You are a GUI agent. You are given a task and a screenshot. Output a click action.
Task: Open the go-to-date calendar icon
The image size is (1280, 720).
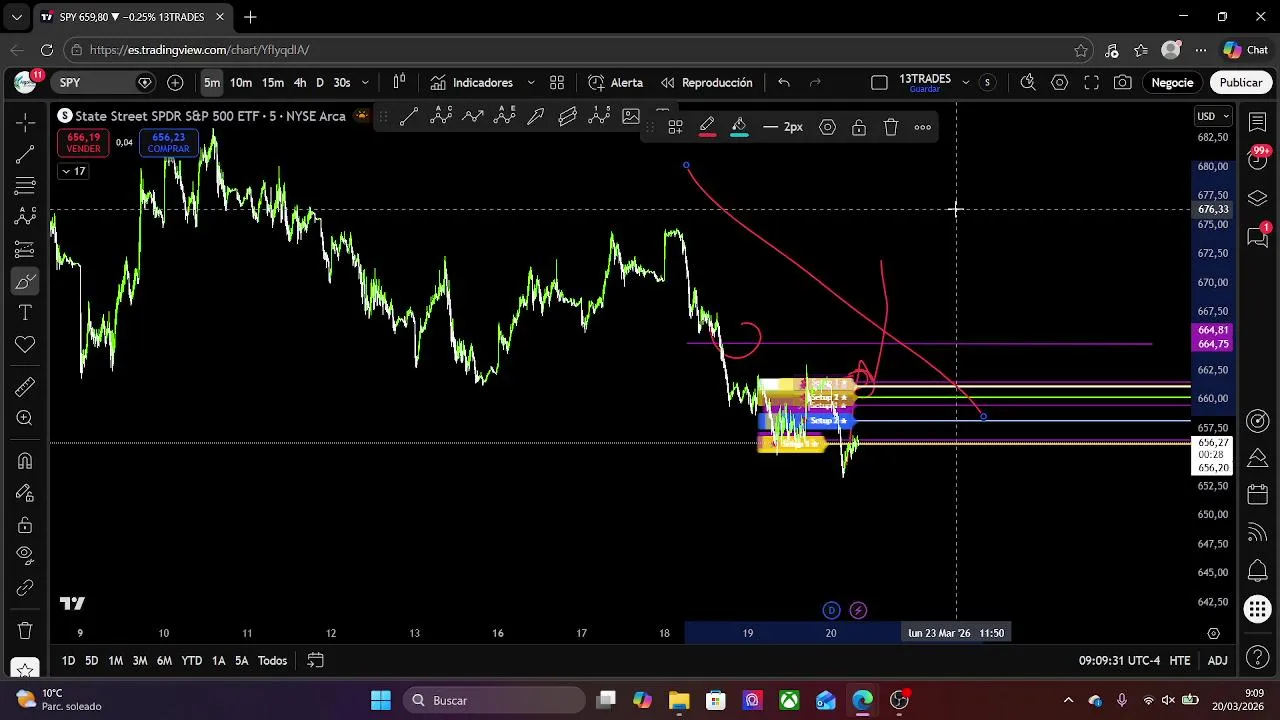tap(315, 660)
